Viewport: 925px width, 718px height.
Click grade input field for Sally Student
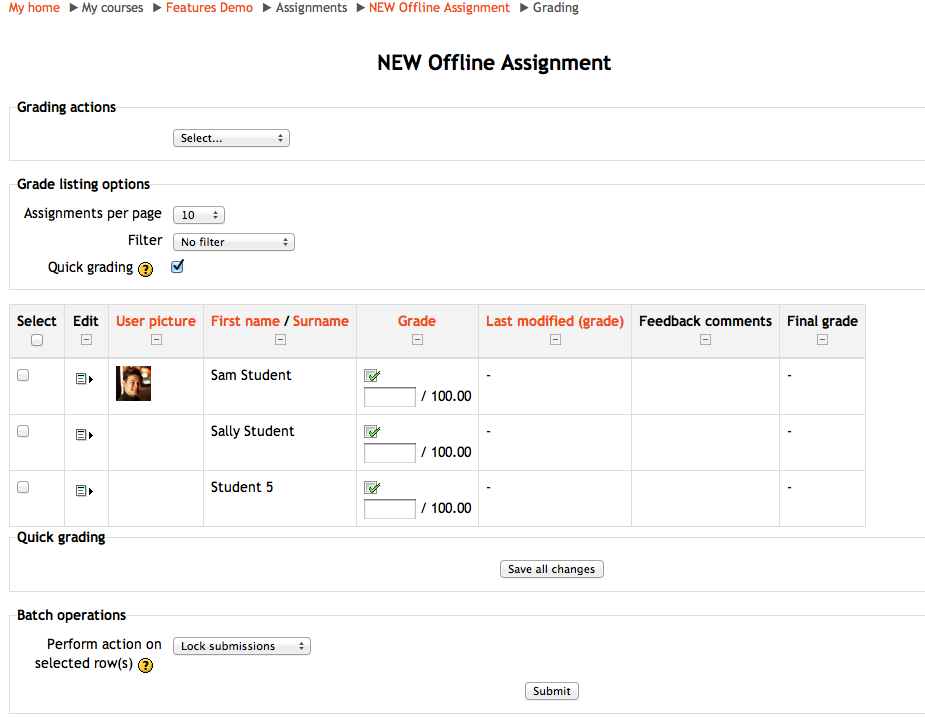click(390, 453)
